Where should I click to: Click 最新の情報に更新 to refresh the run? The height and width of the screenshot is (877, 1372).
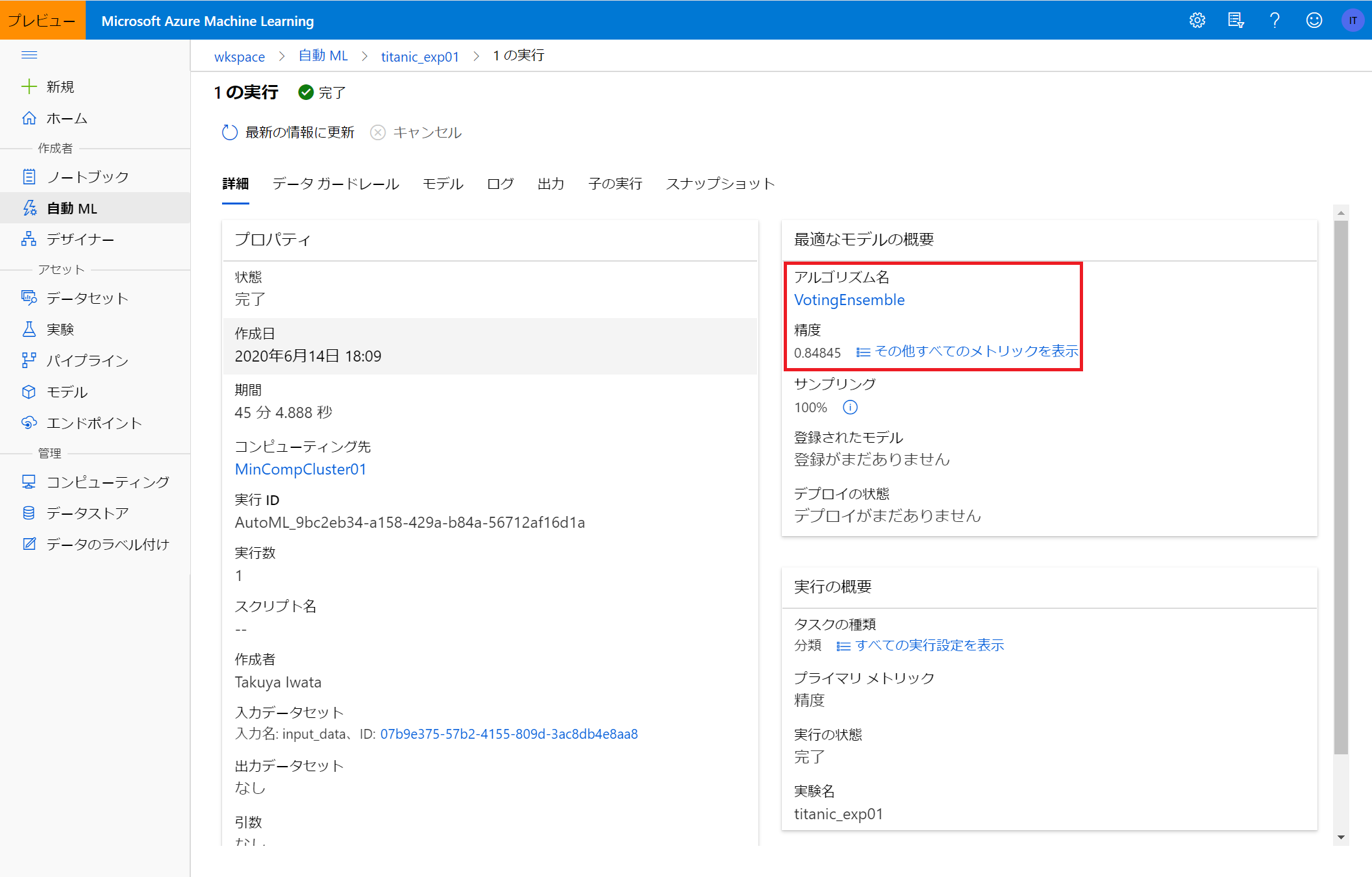click(x=299, y=132)
